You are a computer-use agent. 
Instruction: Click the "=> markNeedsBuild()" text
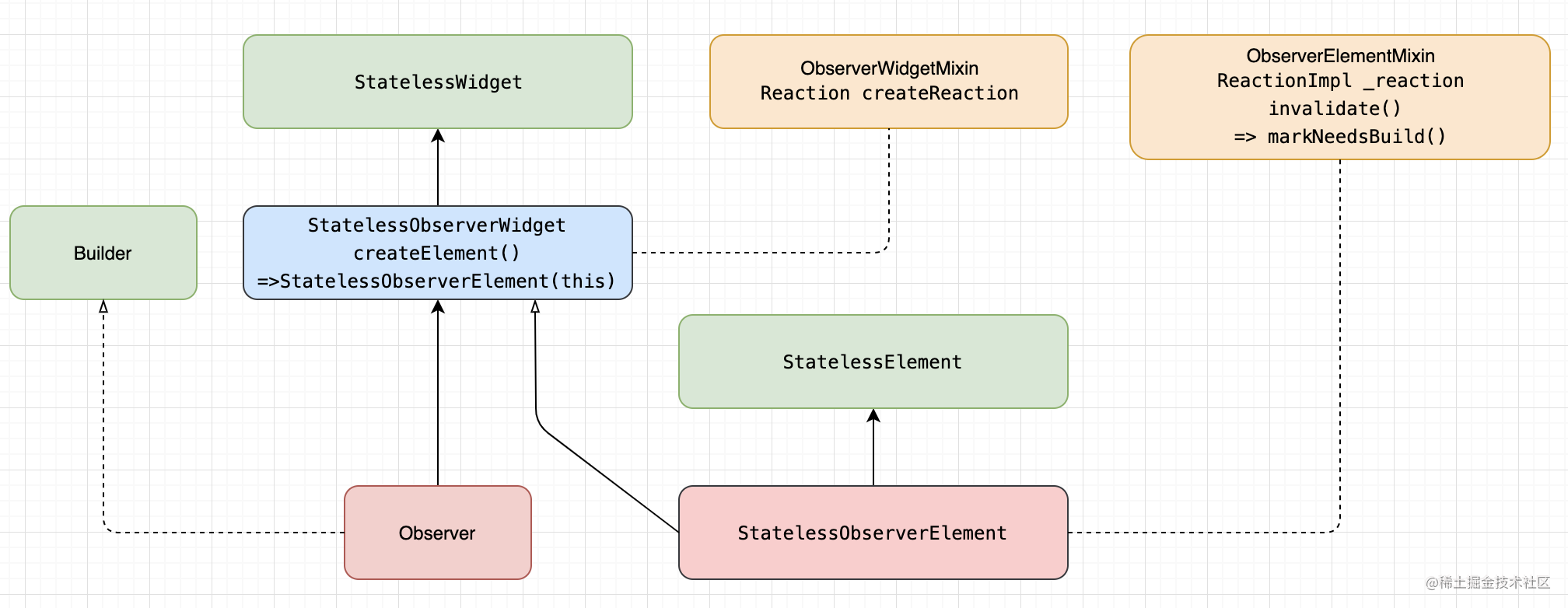pyautogui.click(x=1340, y=137)
